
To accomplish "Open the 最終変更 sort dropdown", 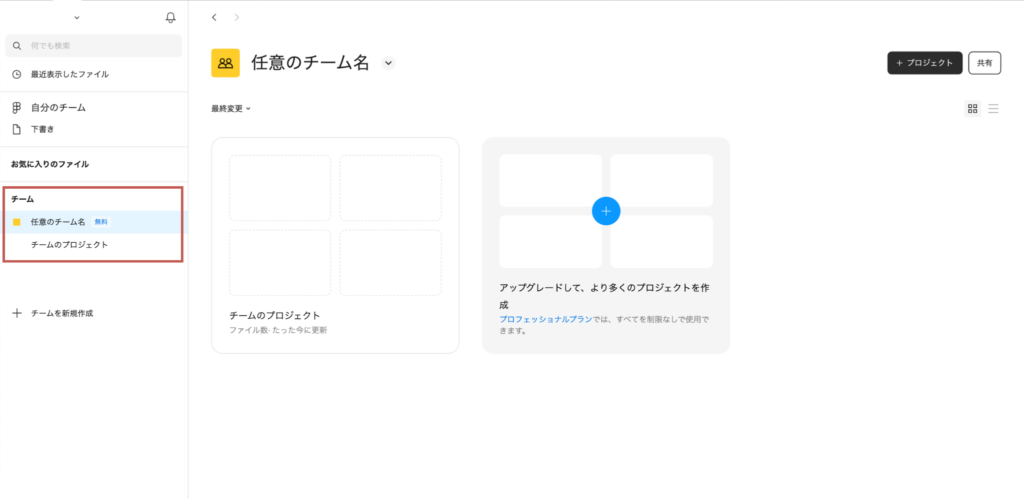I will pyautogui.click(x=231, y=108).
